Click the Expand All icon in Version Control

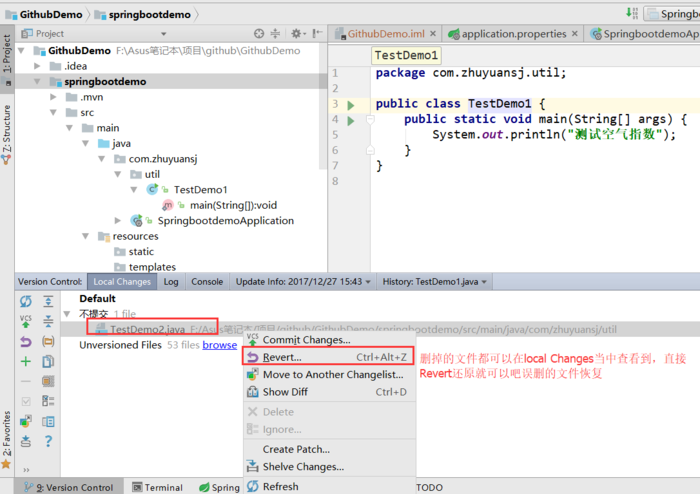pyautogui.click(x=48, y=302)
